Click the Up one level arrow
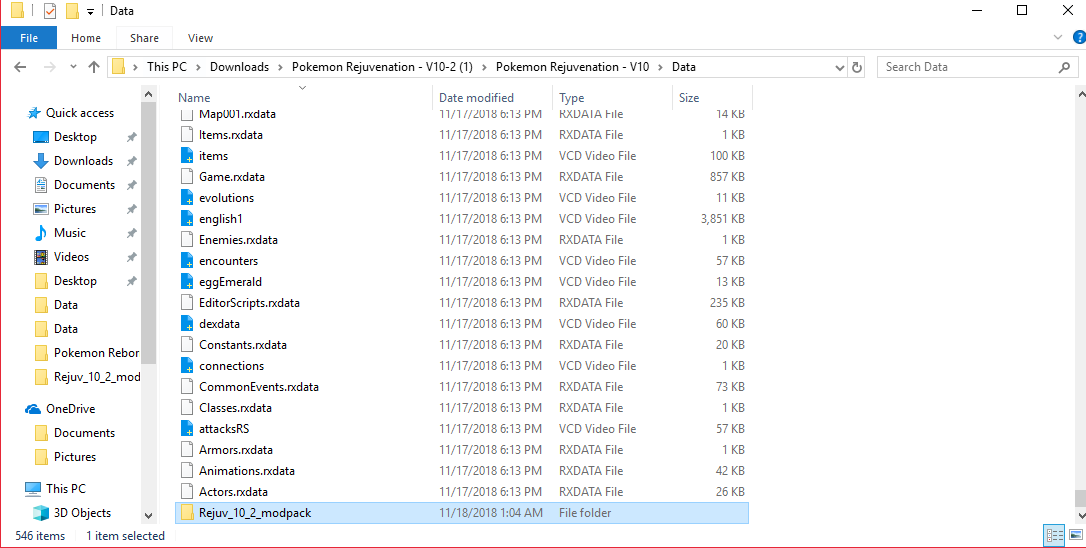 tap(94, 67)
